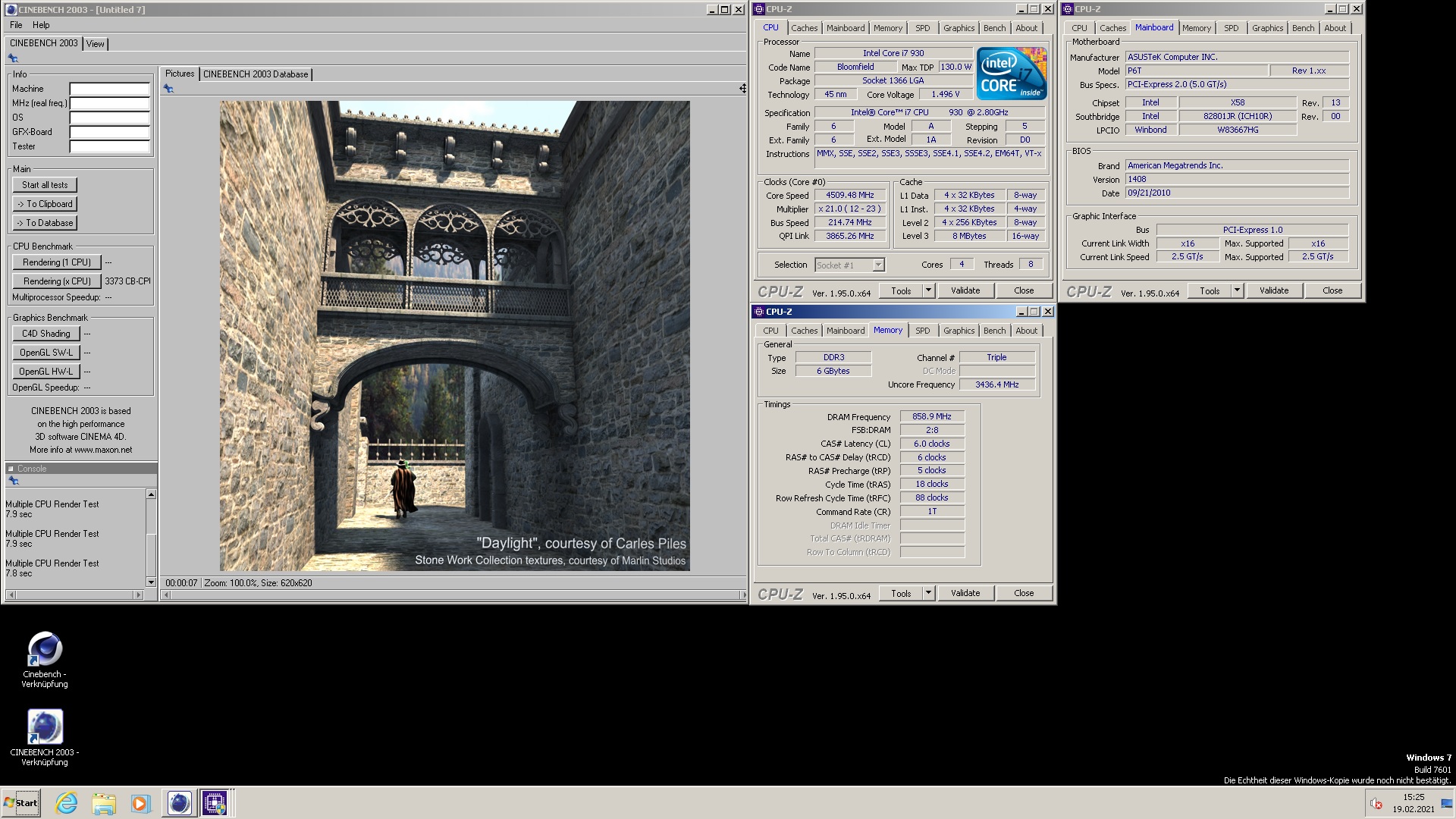The width and height of the screenshot is (1456, 819).
Task: Click the CINEBENCH title bar application icon
Action: [11, 10]
